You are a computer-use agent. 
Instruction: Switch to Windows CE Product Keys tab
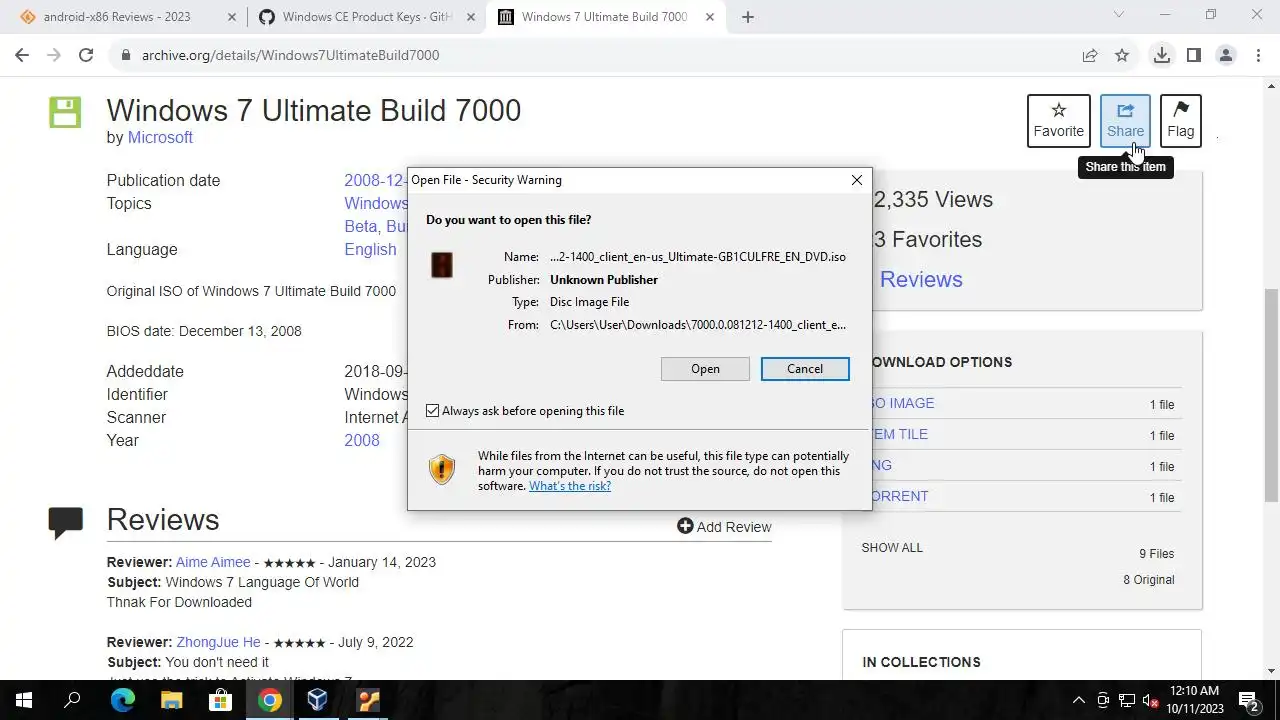pyautogui.click(x=367, y=17)
